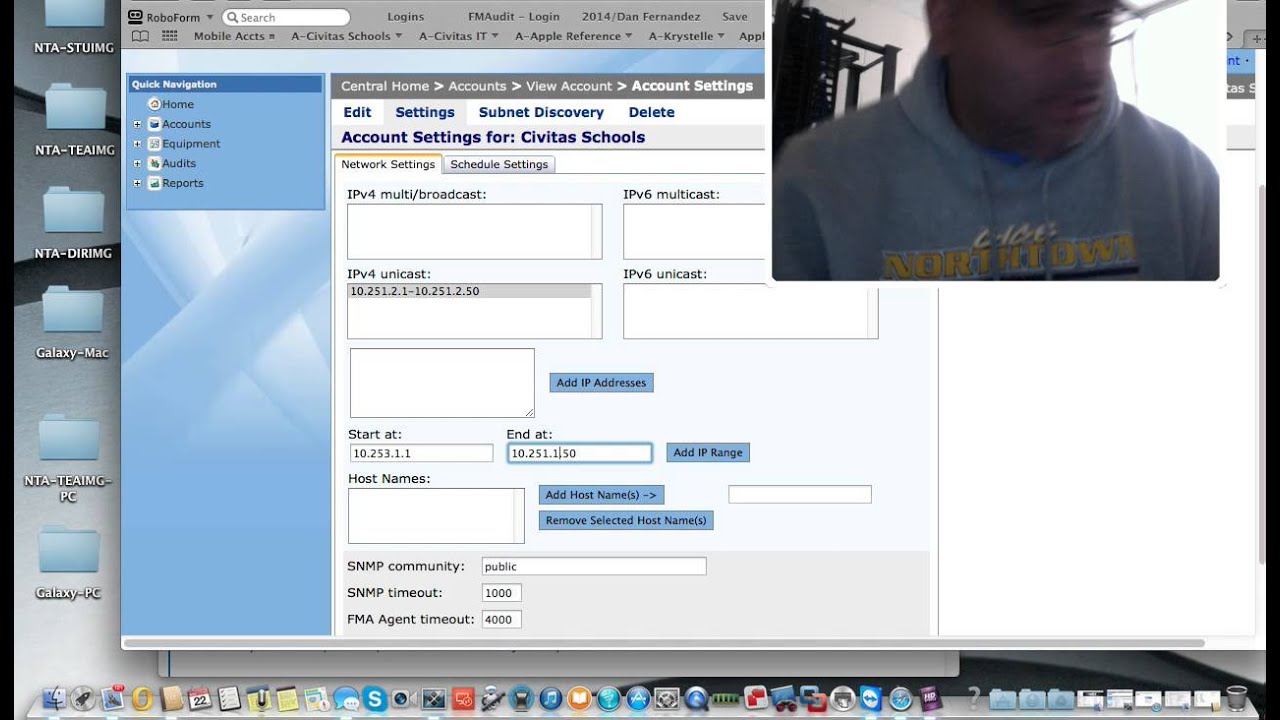Open the bookmarks book icon
Image resolution: width=1280 pixels, height=720 pixels.
click(x=140, y=36)
